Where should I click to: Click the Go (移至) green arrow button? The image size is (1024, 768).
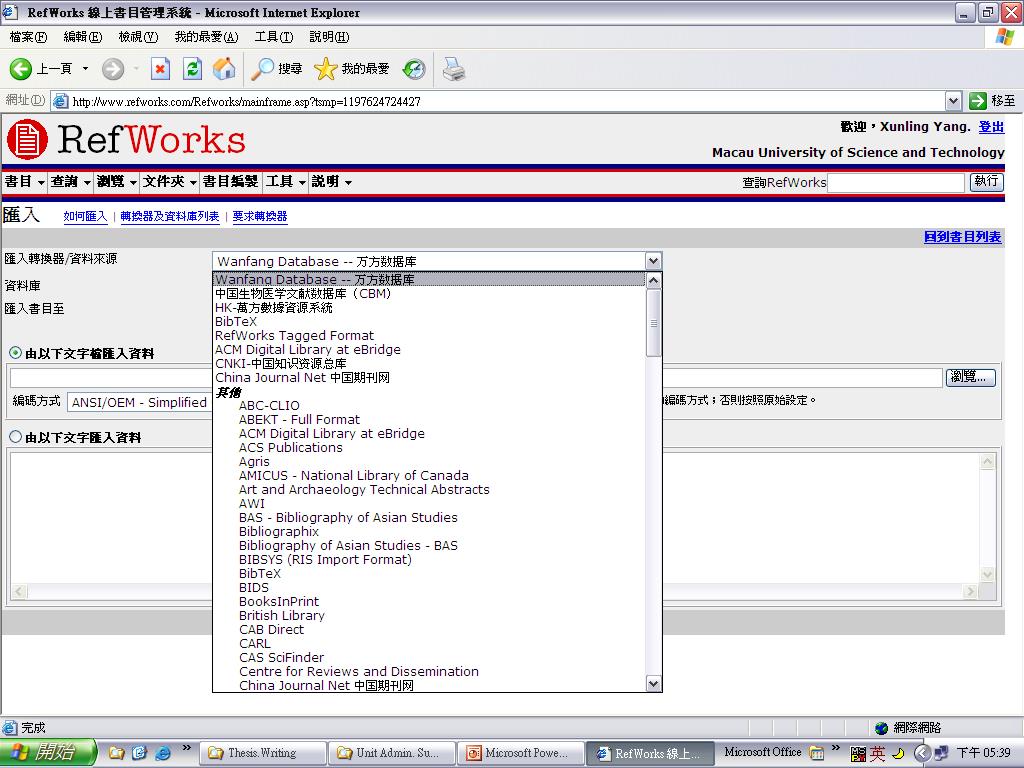[993, 101]
